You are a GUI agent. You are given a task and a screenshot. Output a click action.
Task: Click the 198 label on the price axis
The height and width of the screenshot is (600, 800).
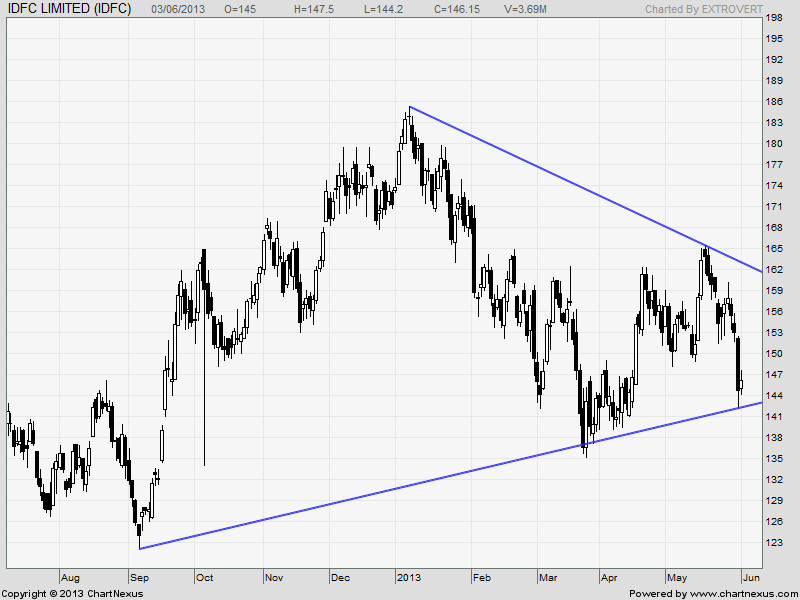coord(773,18)
